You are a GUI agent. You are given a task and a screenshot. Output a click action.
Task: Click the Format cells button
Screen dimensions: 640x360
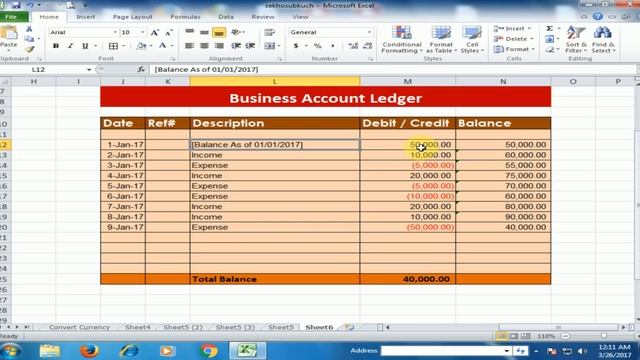point(514,49)
